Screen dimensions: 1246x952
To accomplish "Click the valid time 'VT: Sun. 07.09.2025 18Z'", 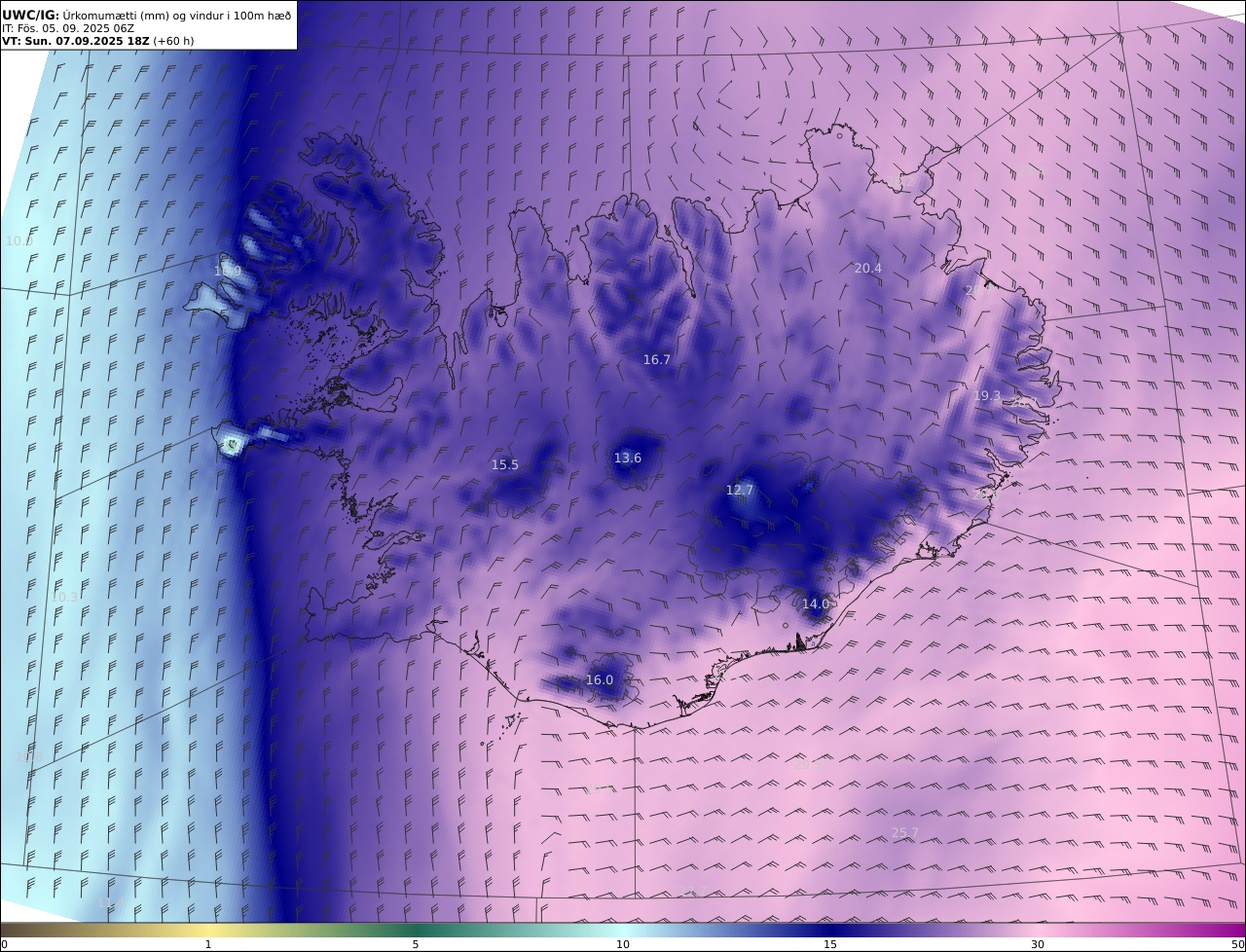I will click(x=76, y=42).
